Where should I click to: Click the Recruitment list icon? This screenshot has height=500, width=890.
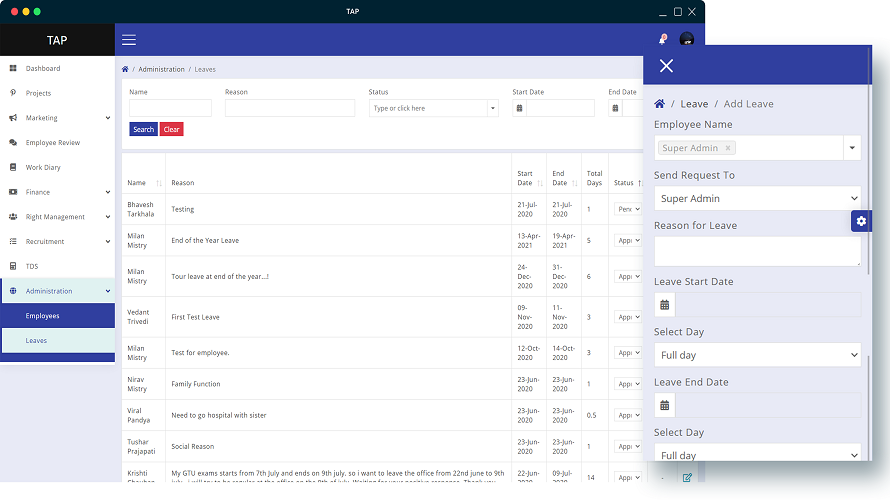coord(13,241)
